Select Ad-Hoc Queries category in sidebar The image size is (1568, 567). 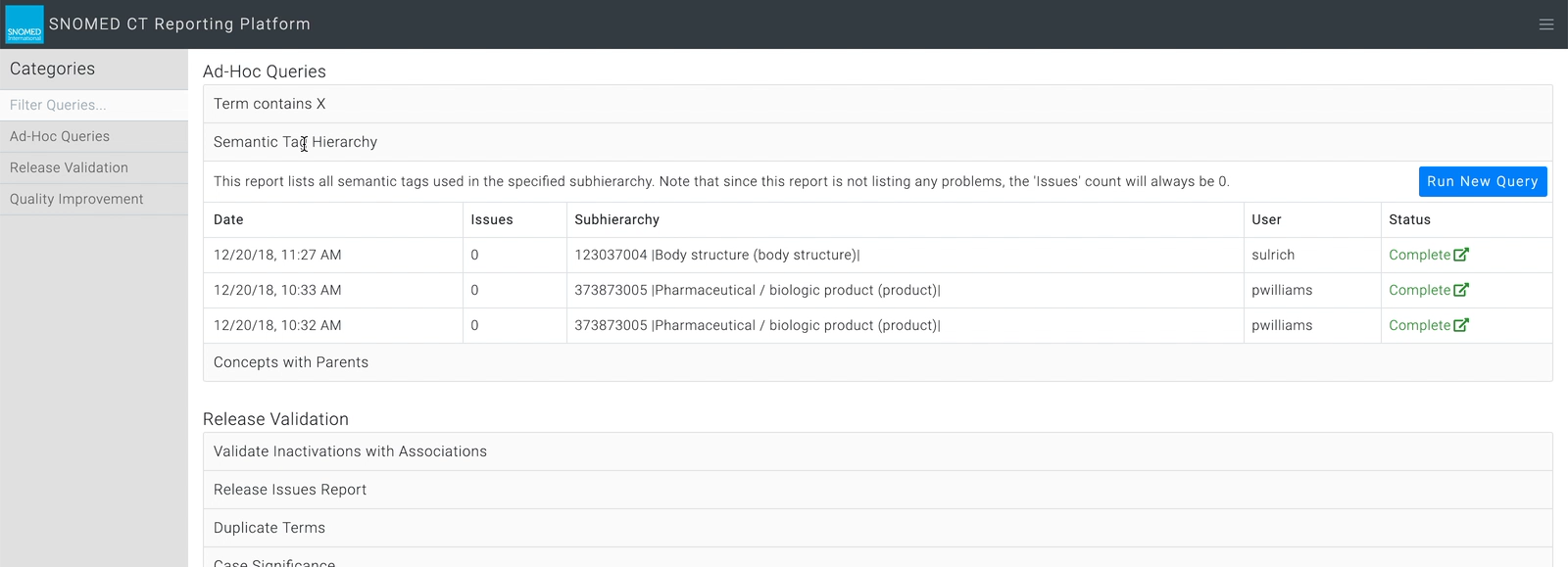coord(94,137)
